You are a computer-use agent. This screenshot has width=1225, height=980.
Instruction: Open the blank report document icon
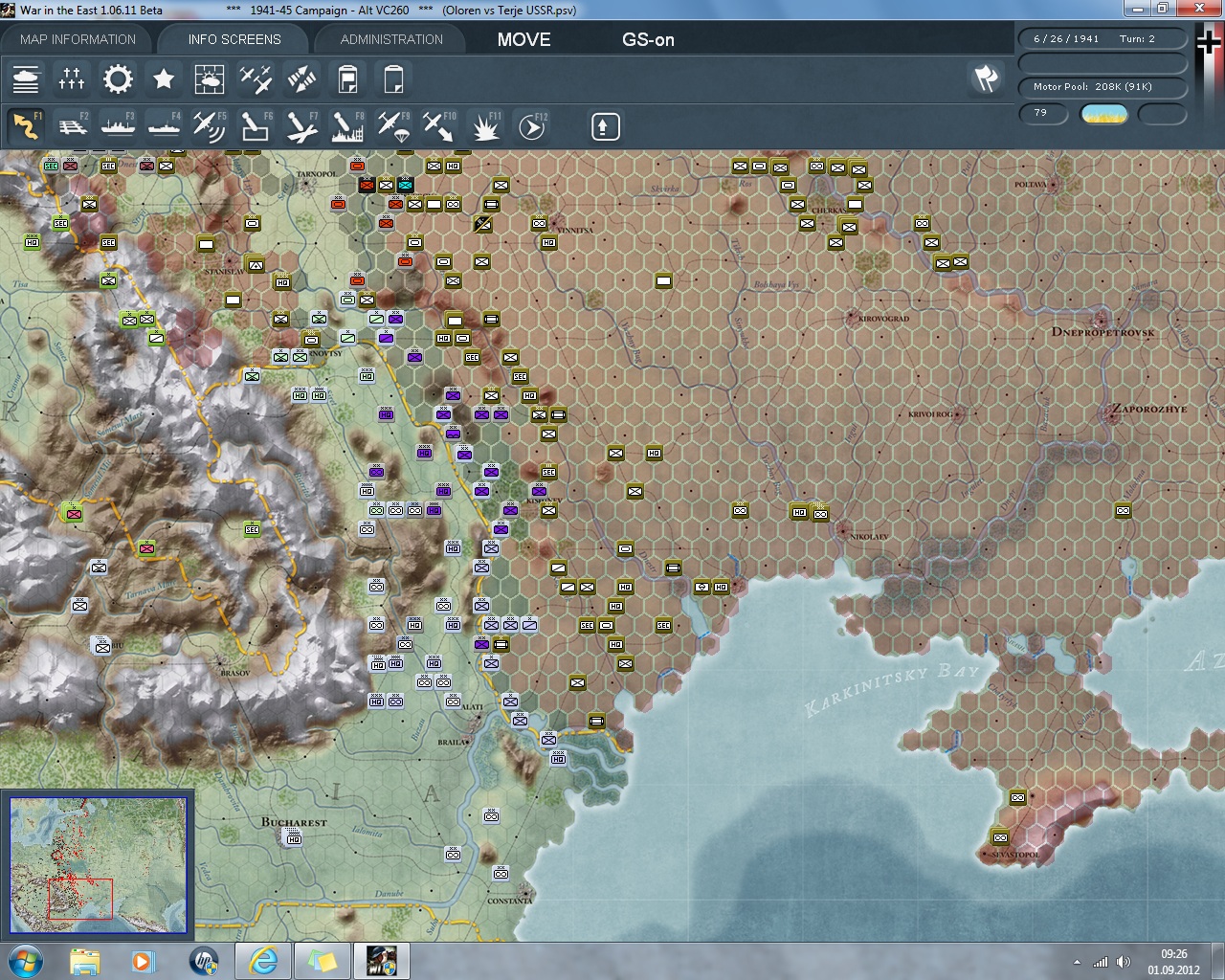click(393, 78)
